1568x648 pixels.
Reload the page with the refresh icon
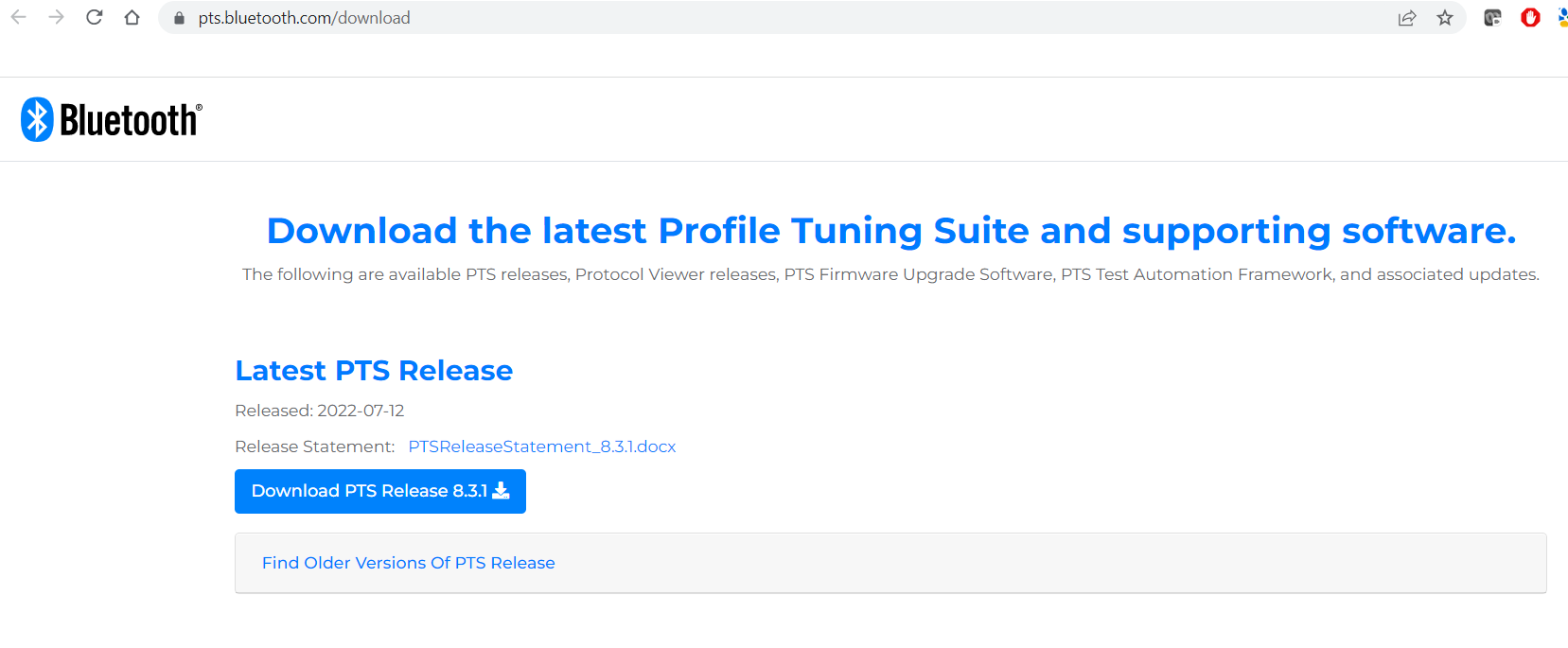(94, 17)
